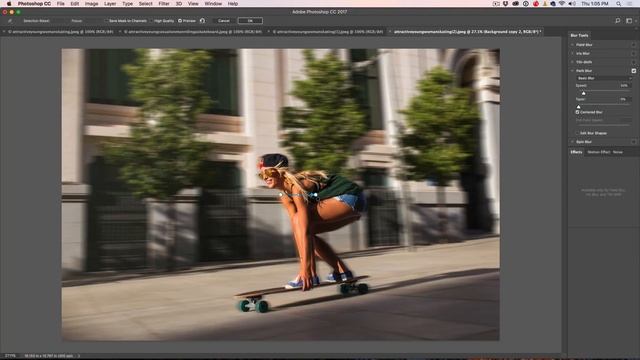Click the blur pin tool icon in options bar
This screenshot has height=360, width=640.
(10, 20)
